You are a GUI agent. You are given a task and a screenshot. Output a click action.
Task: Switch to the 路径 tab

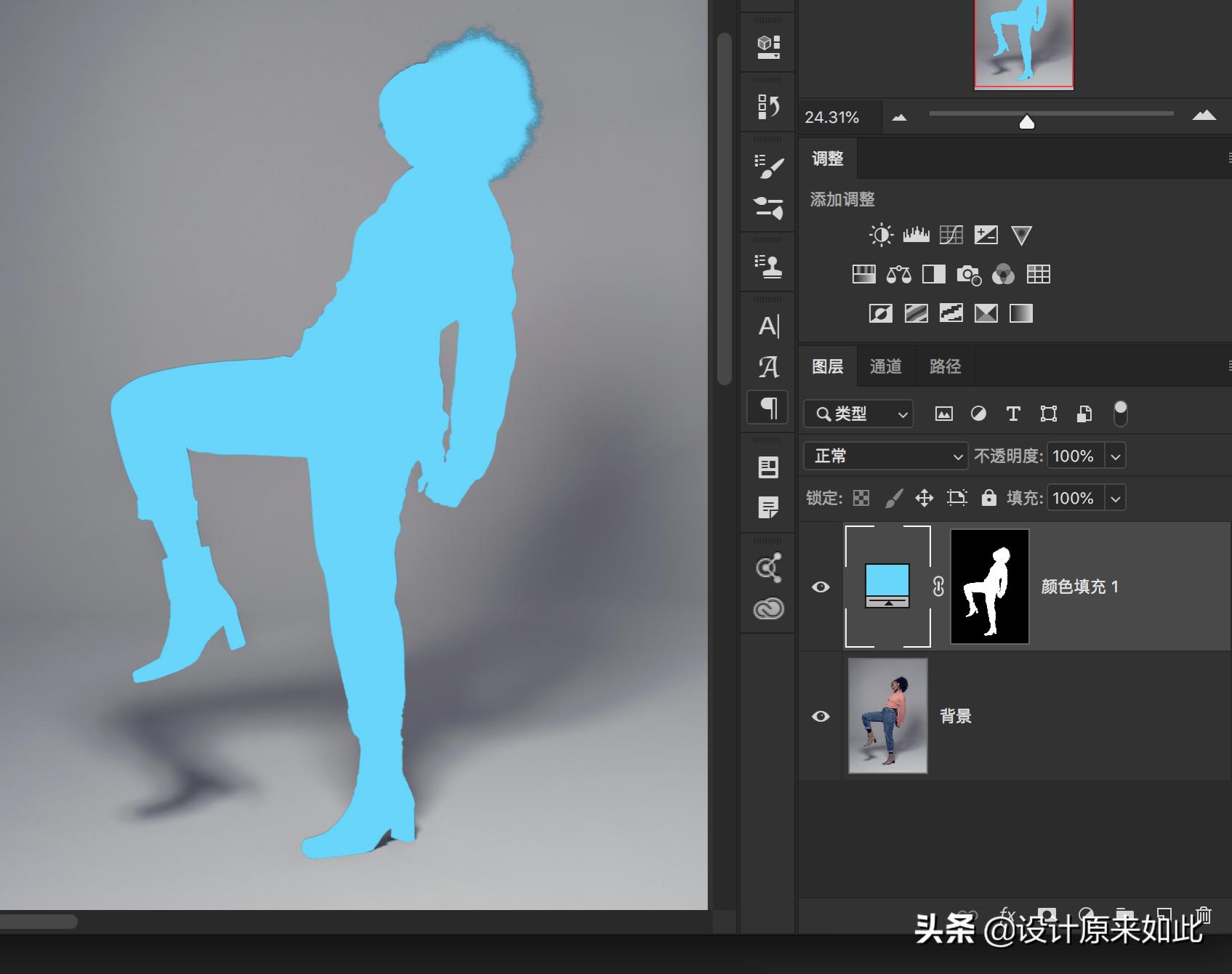(944, 366)
